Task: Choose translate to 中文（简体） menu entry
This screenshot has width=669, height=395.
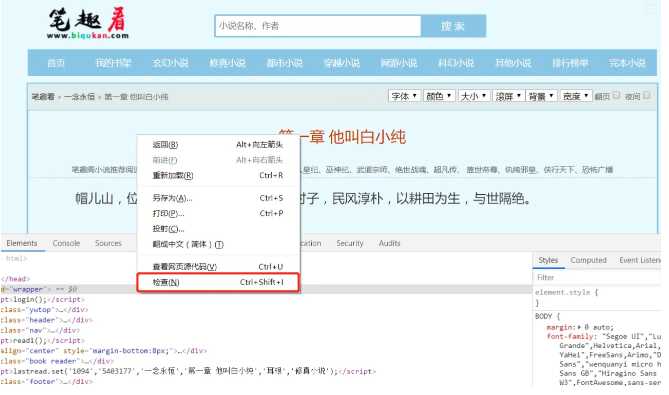Action: click(x=218, y=244)
